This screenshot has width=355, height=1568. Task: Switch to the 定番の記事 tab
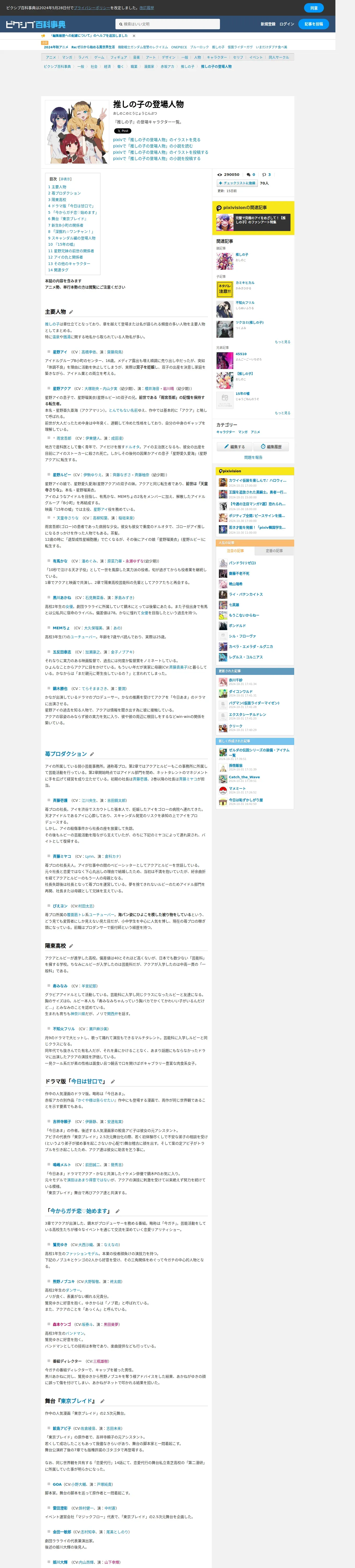pyautogui.click(x=274, y=551)
